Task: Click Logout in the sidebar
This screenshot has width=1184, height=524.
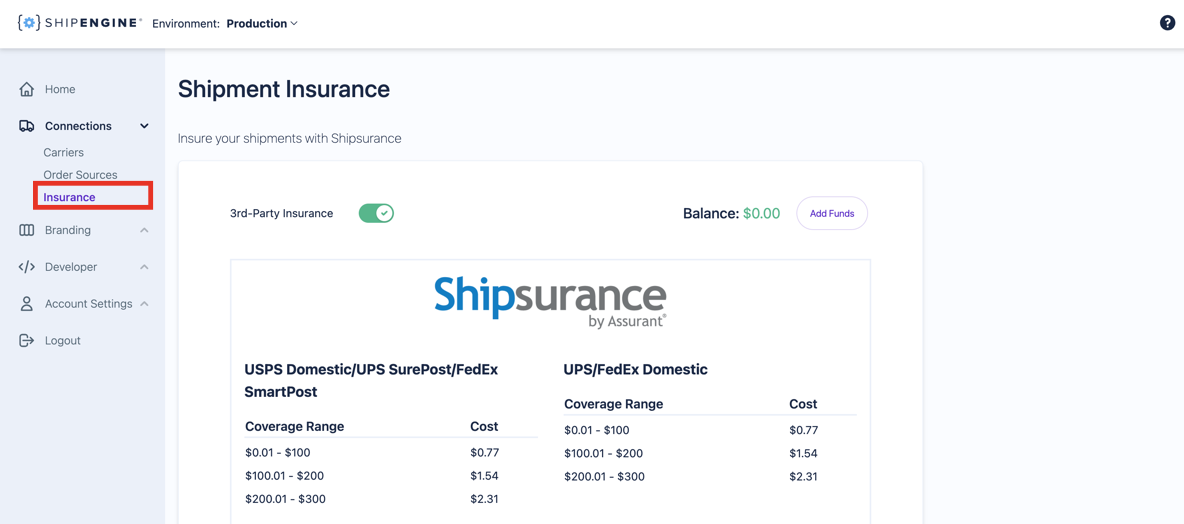Action: [x=63, y=341]
